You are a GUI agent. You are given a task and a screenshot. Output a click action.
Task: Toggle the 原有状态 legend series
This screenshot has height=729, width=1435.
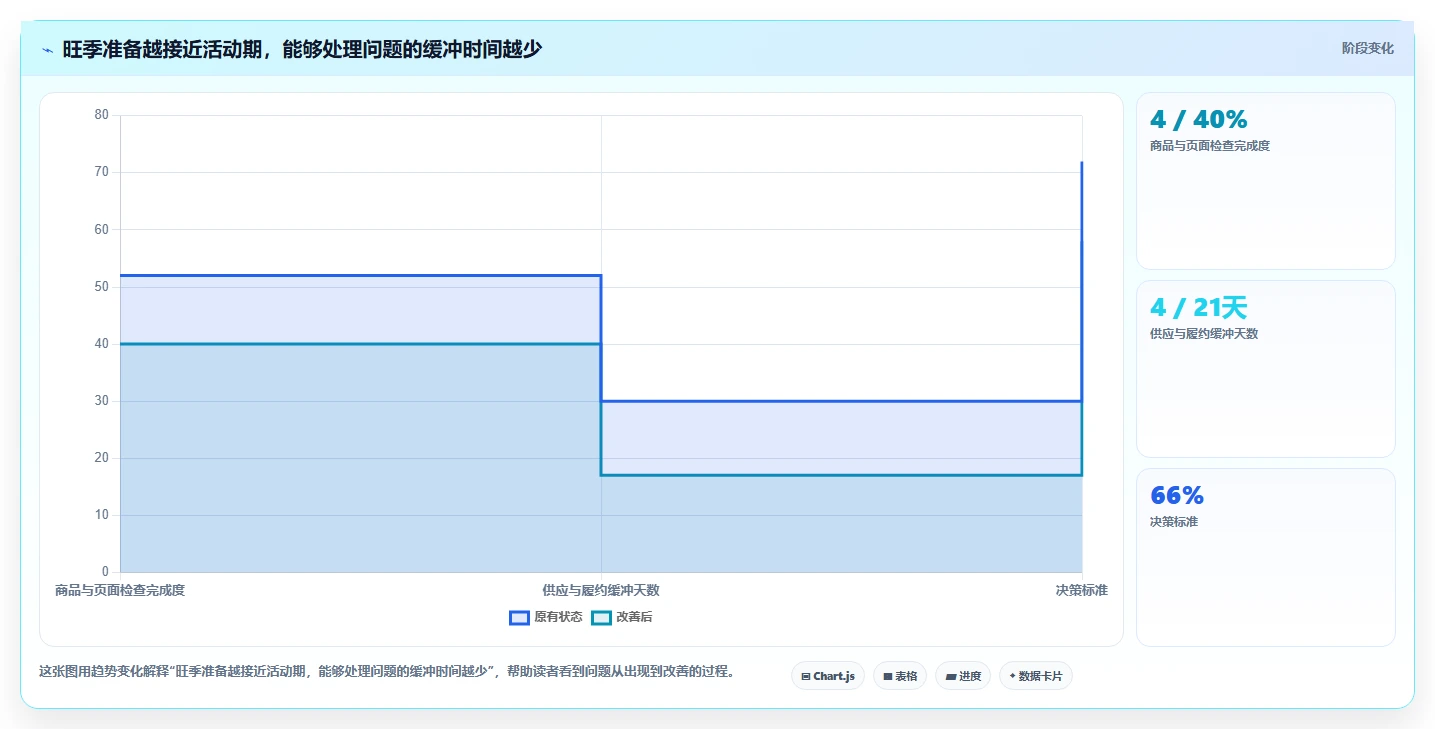coord(546,617)
